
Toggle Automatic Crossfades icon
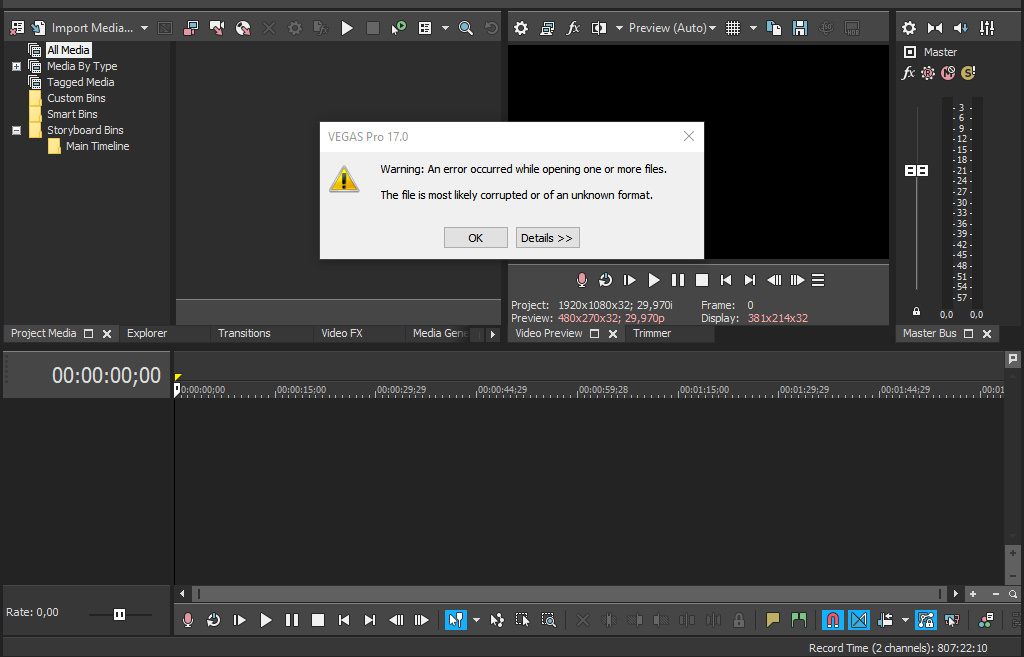(859, 620)
